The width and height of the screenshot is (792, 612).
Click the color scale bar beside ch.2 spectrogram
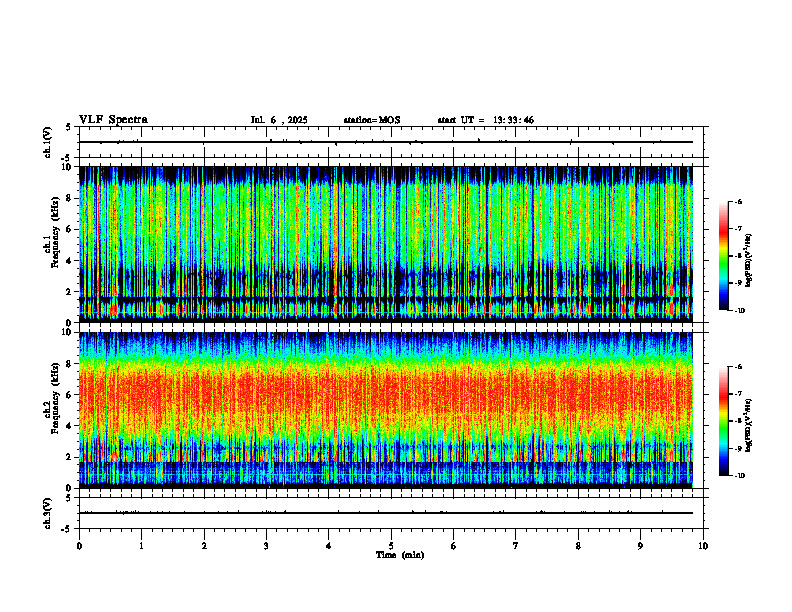(x=723, y=421)
